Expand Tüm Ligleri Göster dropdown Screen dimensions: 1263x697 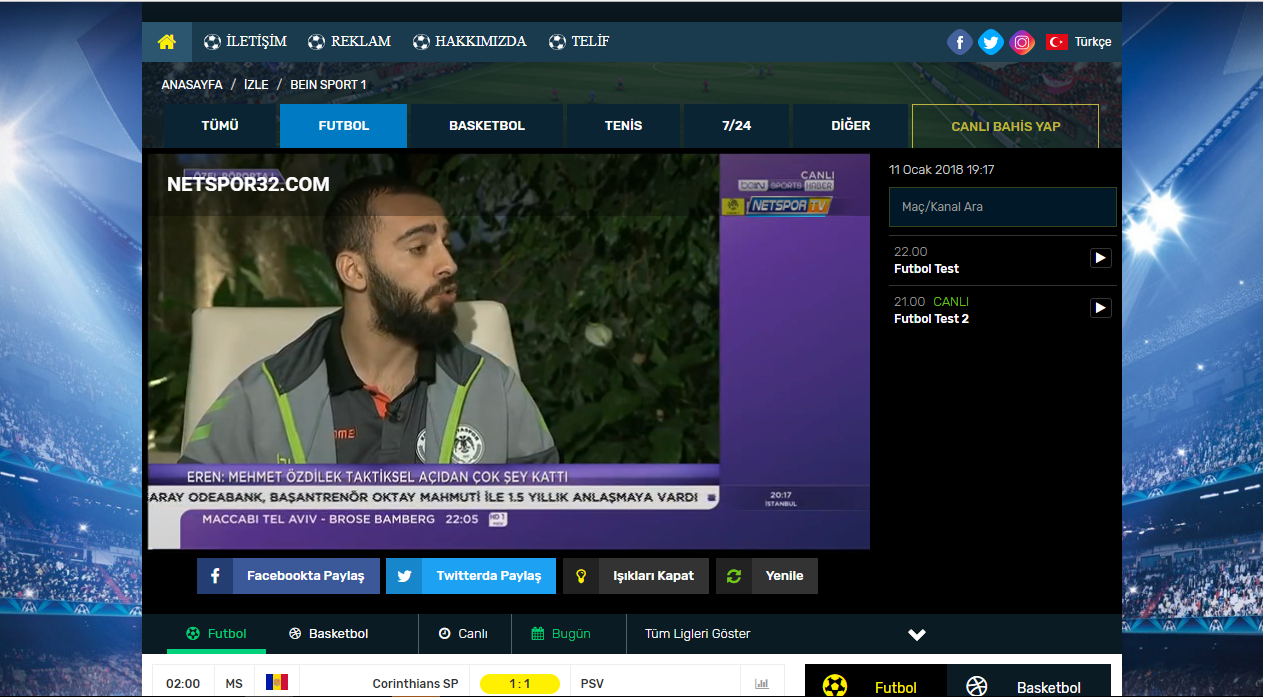[x=697, y=634]
